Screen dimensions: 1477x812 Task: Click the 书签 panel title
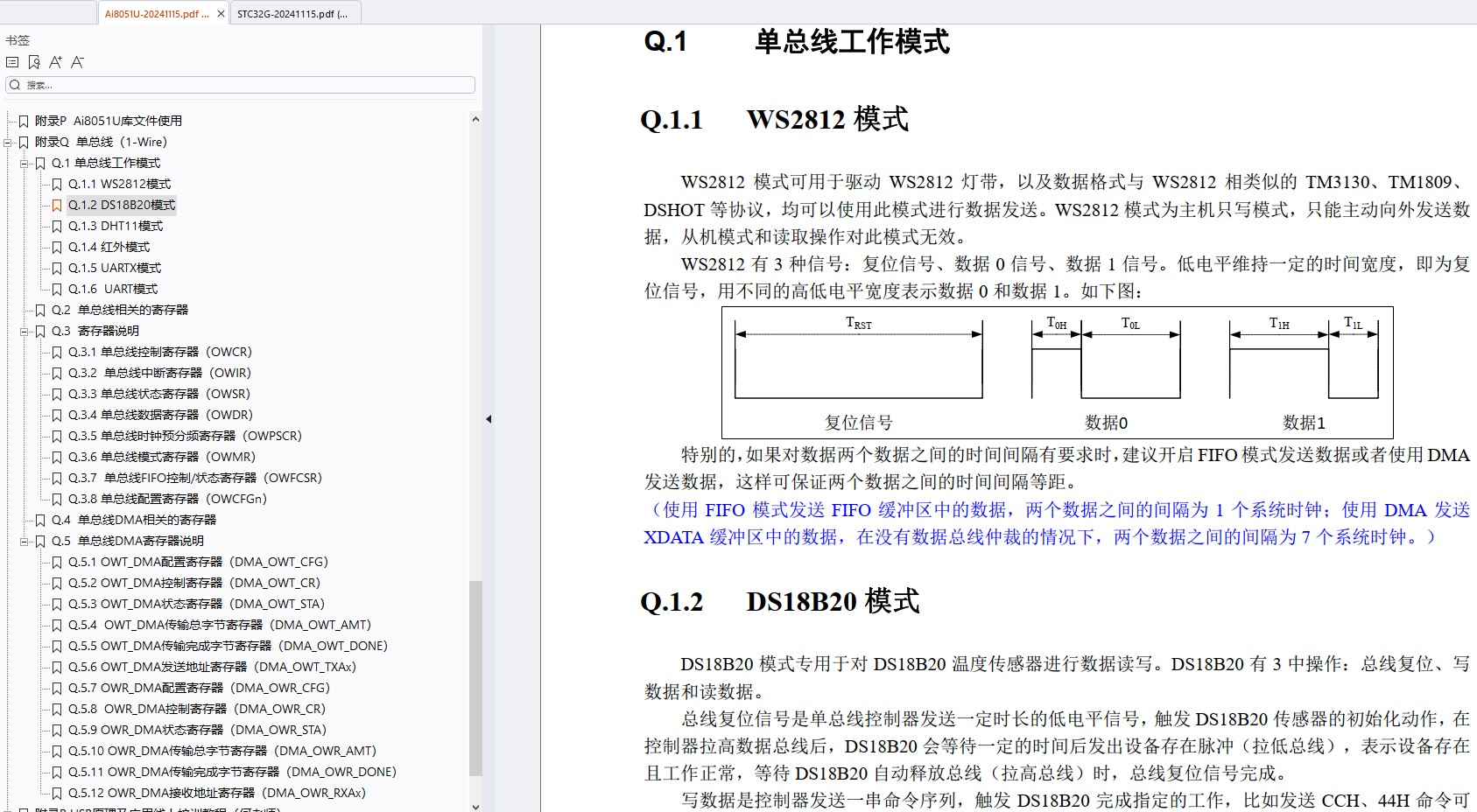[x=18, y=40]
